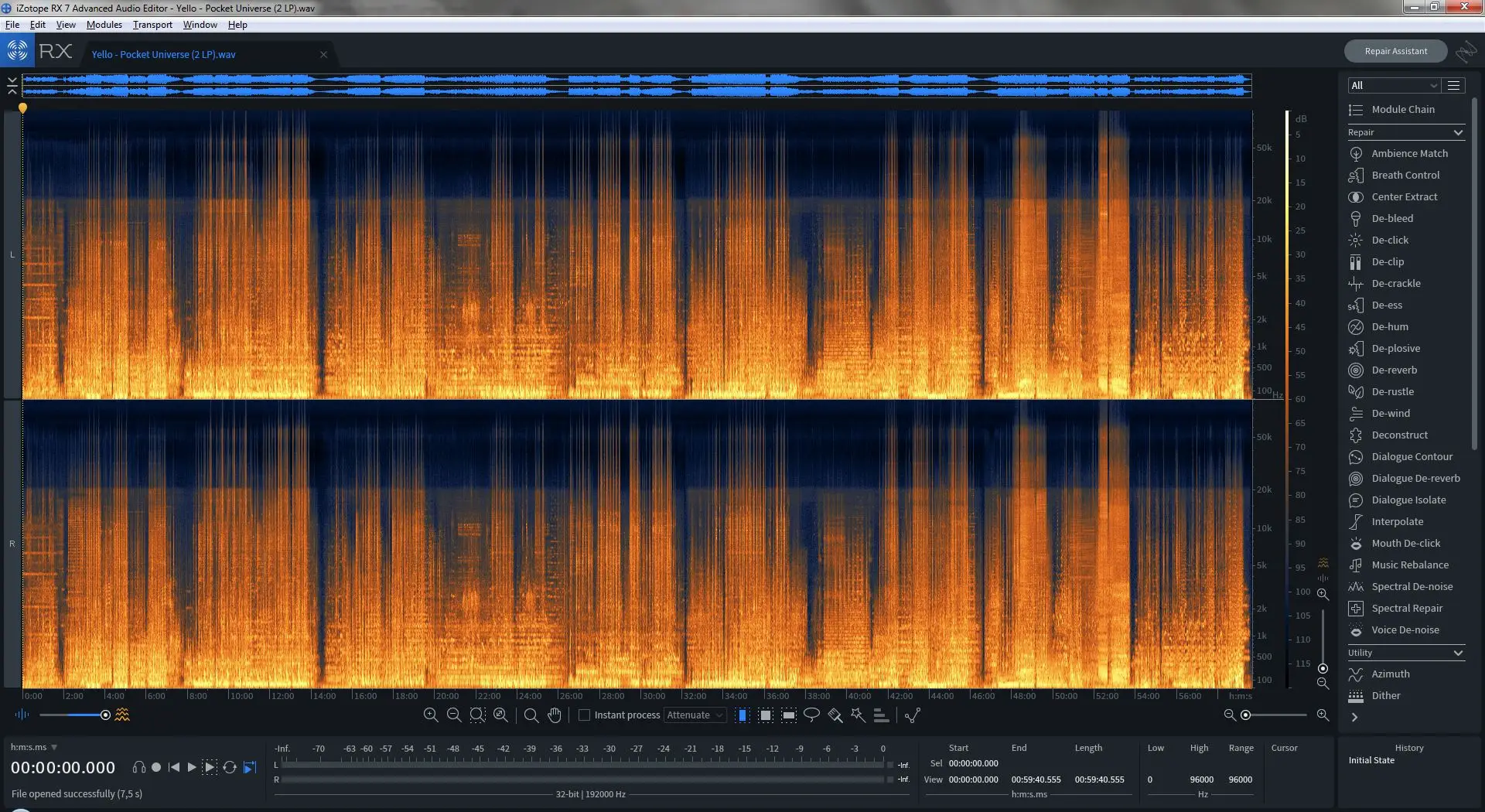Screen dimensions: 1485x812
Task: Toggle the right channel R selector
Action: (12, 544)
